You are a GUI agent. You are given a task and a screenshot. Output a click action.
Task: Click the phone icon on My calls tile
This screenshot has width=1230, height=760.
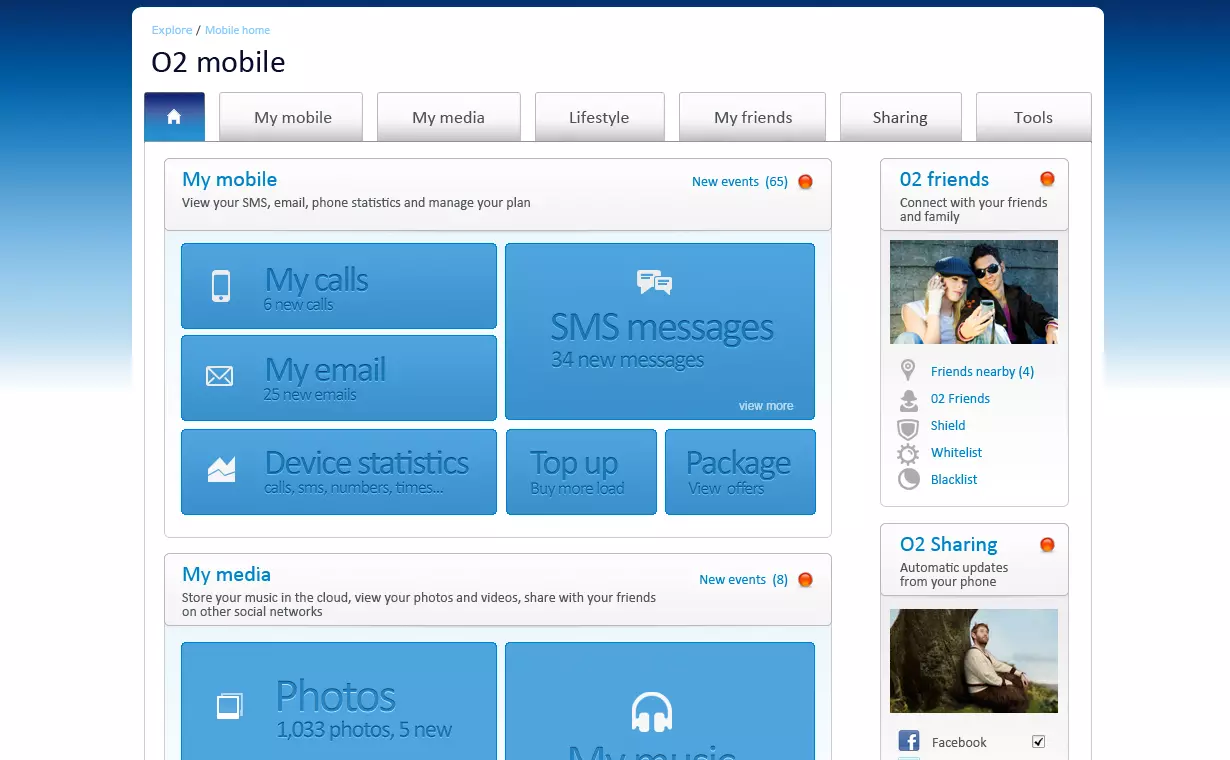click(221, 286)
